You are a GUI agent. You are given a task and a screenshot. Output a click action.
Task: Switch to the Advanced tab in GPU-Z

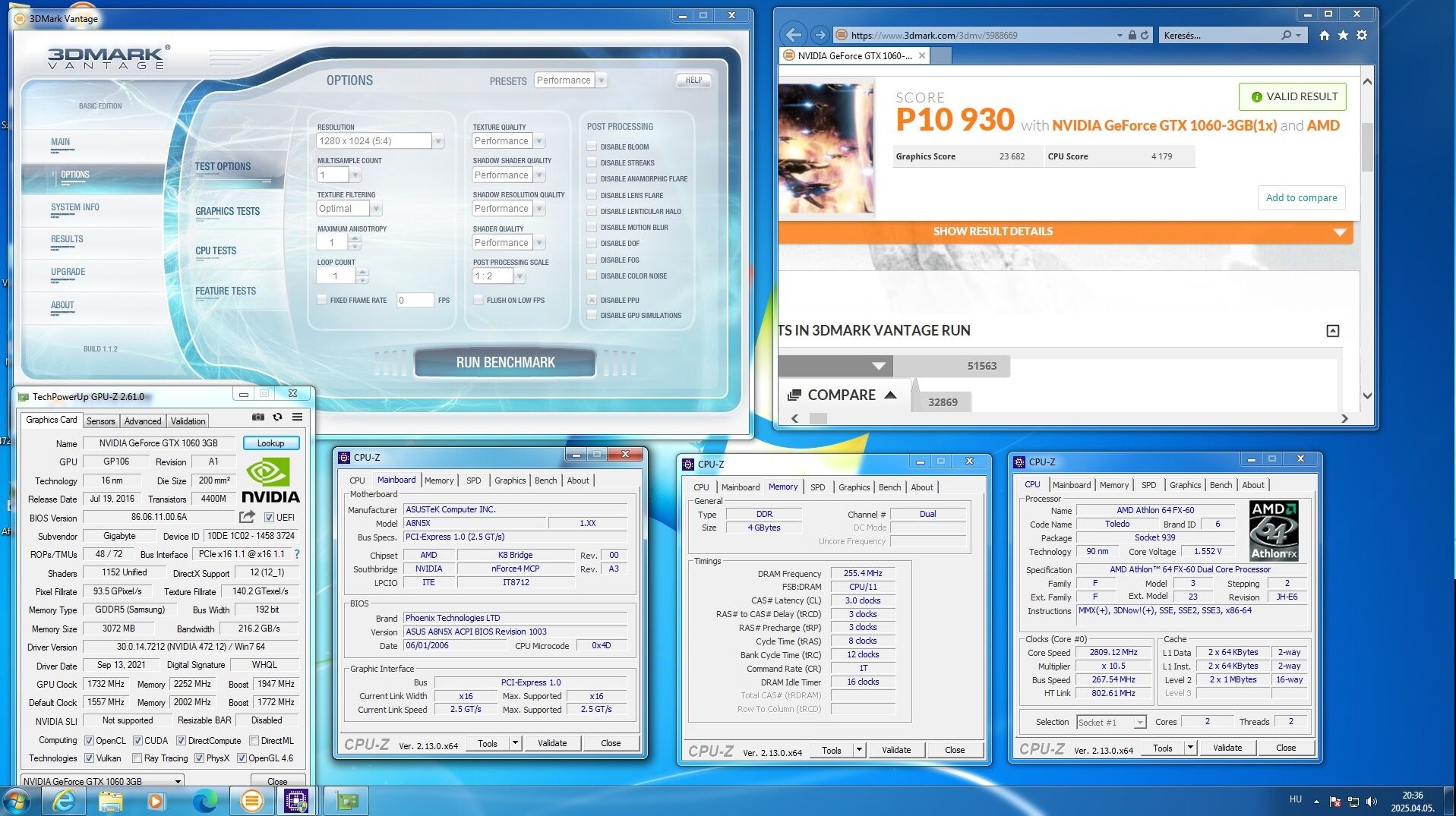click(143, 421)
